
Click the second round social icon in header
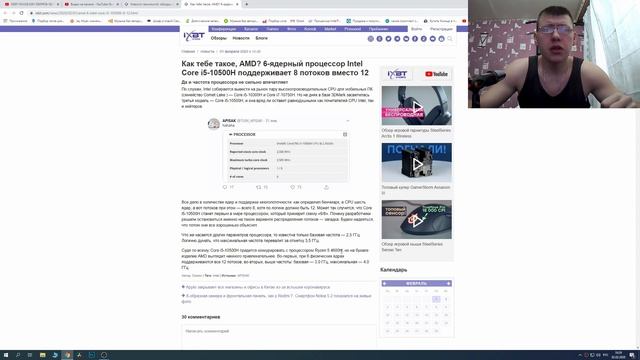[380, 39]
